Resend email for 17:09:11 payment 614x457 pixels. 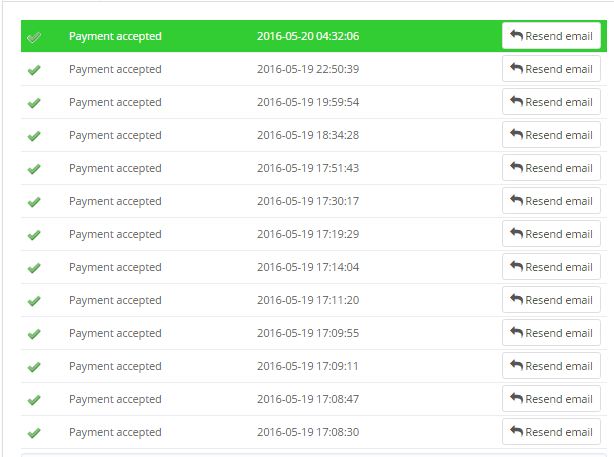551,366
